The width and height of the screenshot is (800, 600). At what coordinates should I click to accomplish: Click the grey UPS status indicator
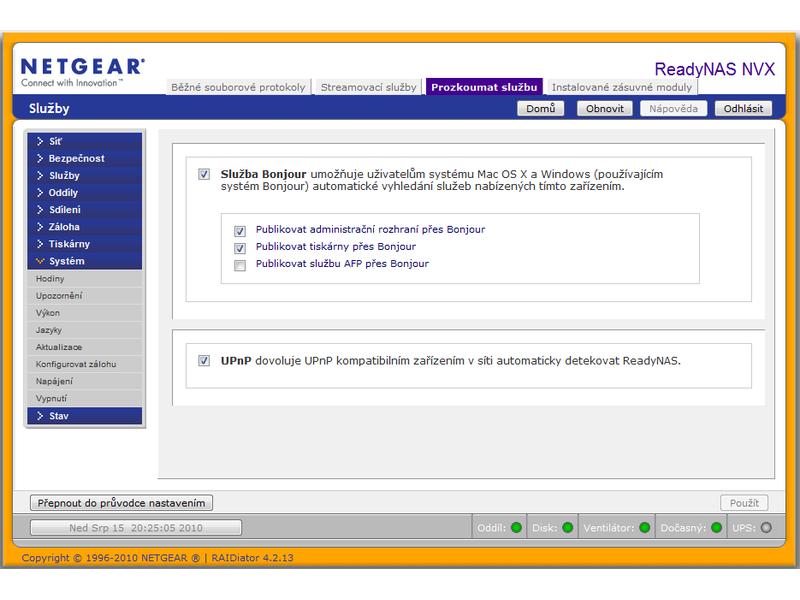[x=766, y=528]
